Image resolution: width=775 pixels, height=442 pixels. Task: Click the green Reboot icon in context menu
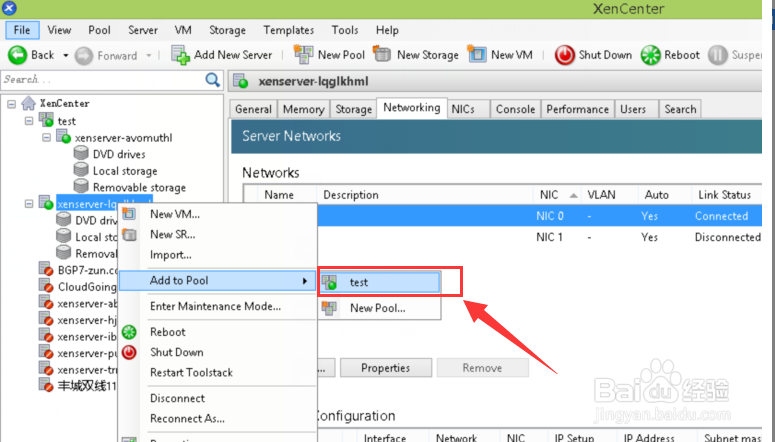tap(129, 332)
